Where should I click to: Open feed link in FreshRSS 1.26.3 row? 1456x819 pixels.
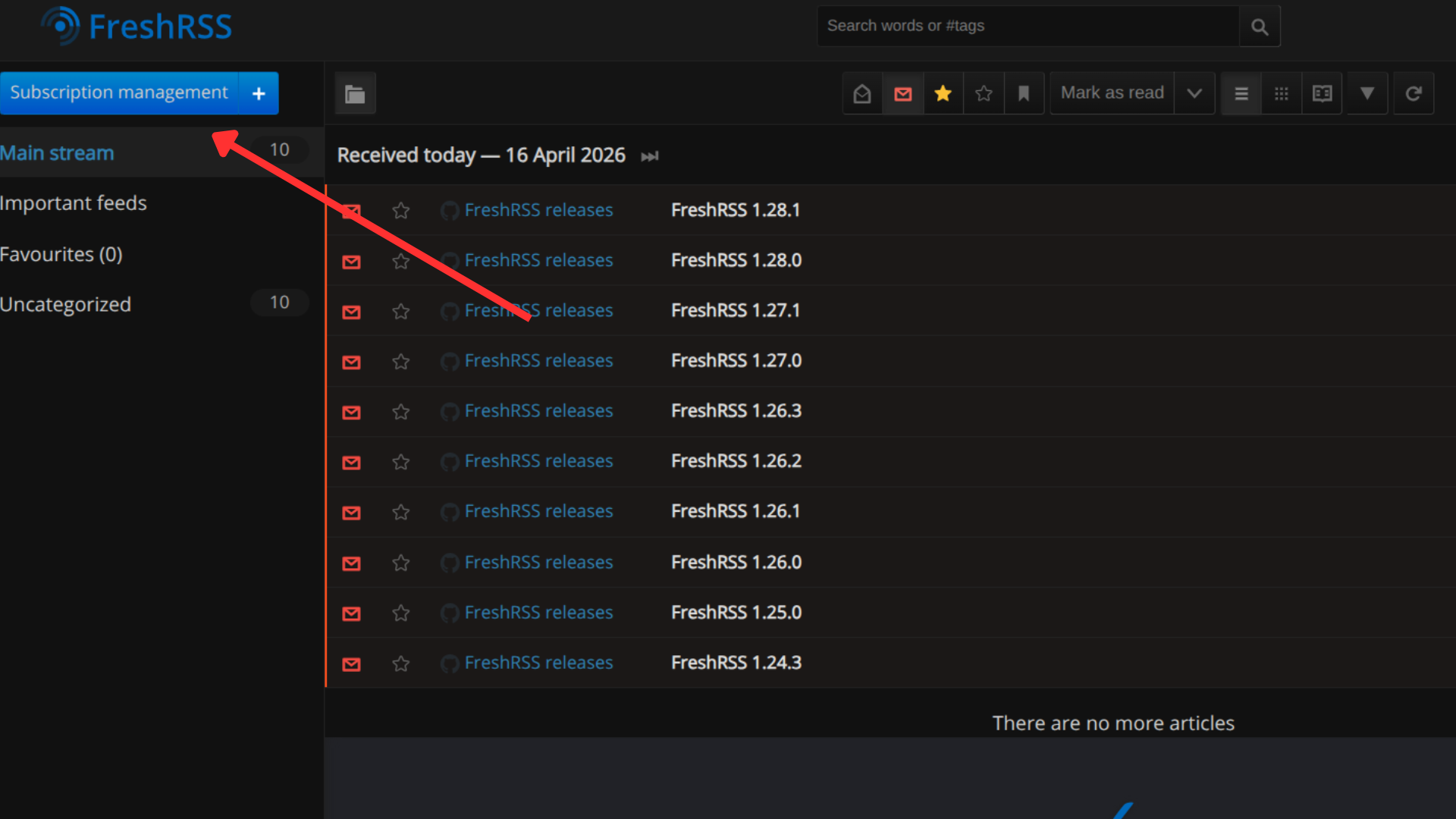tap(527, 410)
